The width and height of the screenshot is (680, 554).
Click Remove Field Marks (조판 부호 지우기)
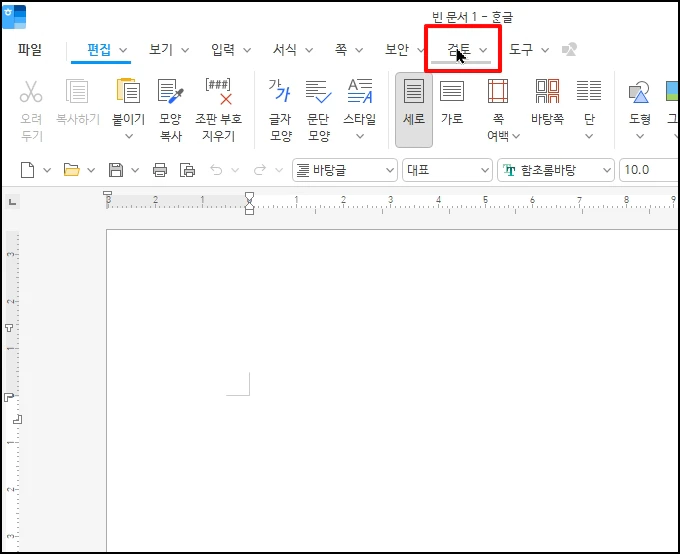[219, 91]
